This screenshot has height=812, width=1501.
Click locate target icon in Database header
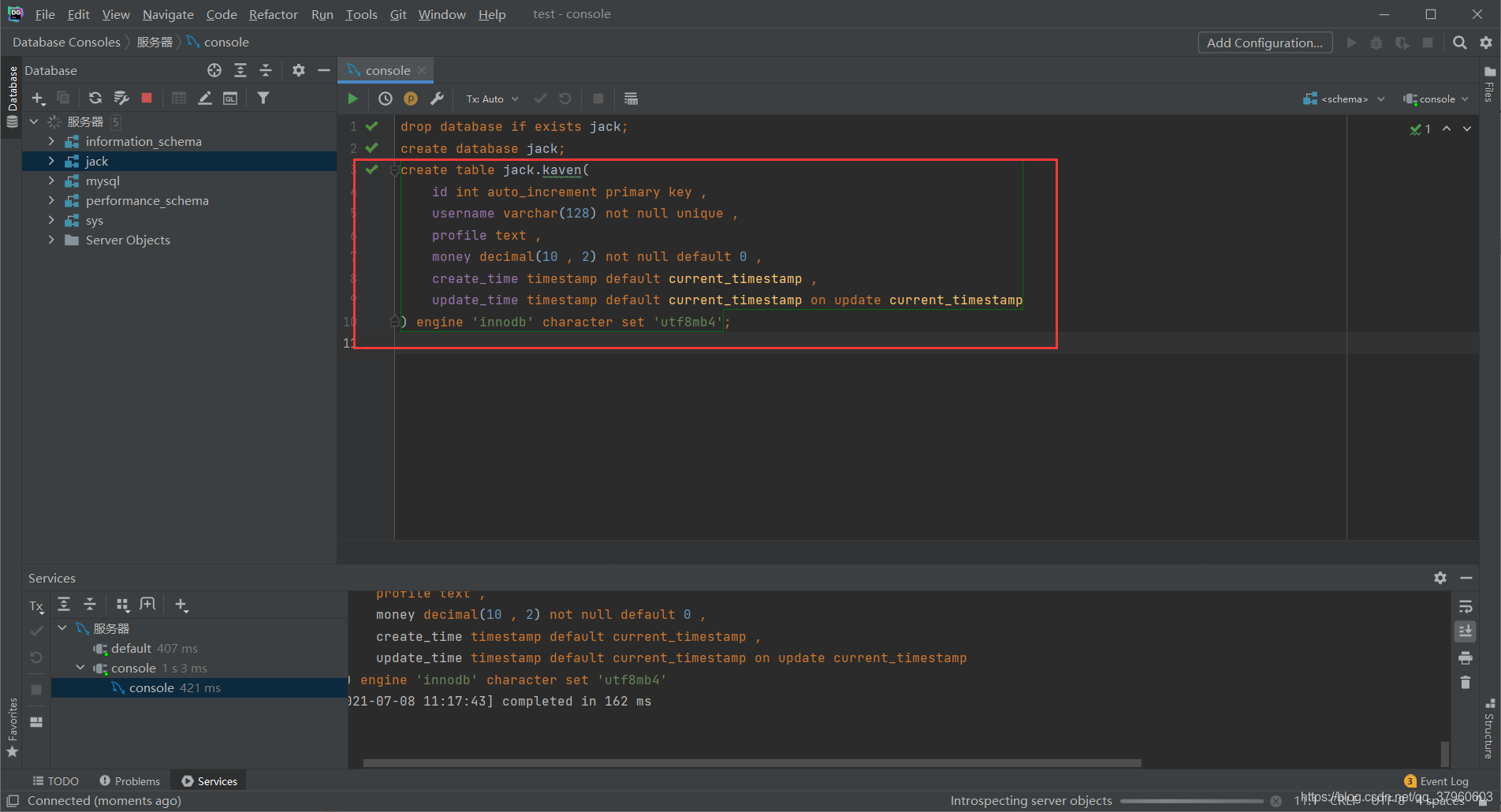(214, 70)
